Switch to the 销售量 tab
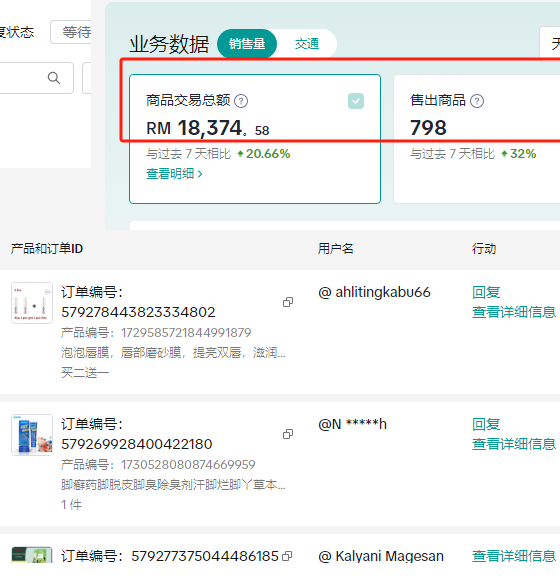 pyautogui.click(x=247, y=44)
